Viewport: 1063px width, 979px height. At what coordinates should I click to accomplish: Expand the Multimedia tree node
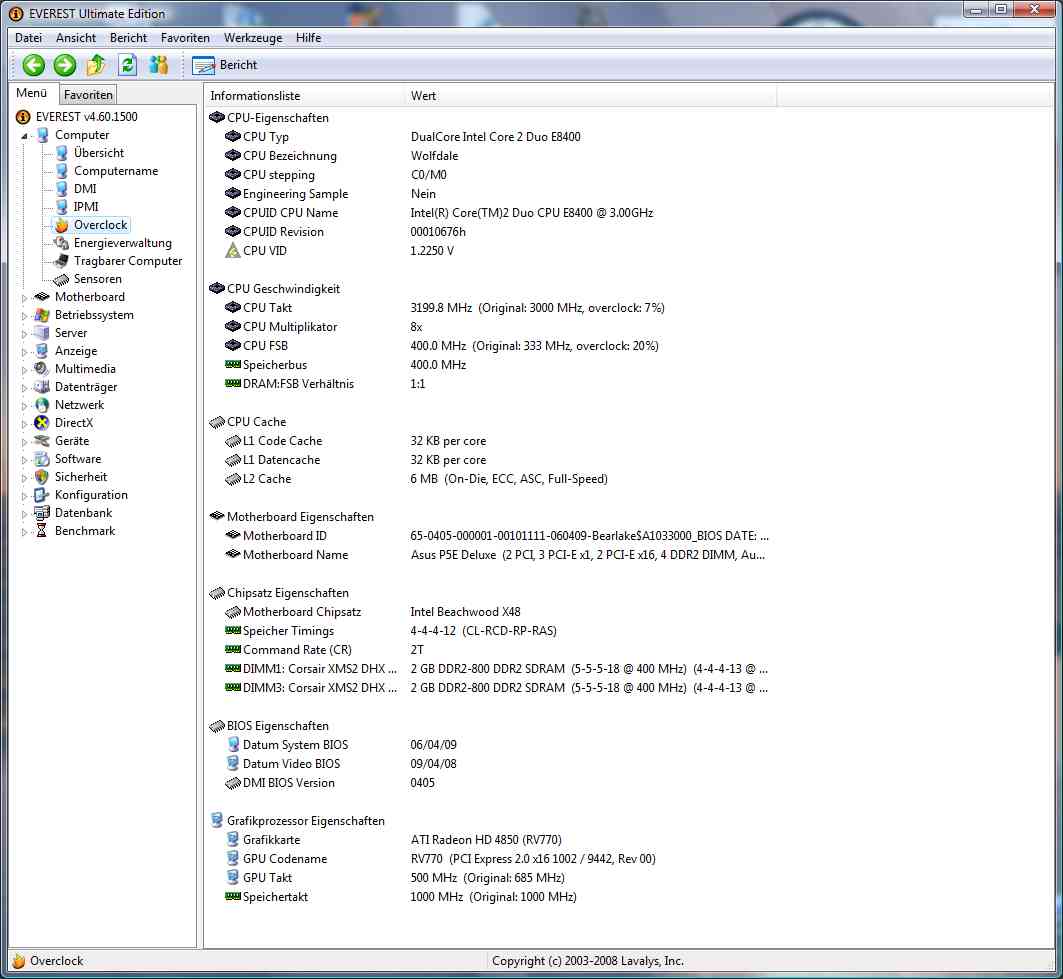[24, 369]
